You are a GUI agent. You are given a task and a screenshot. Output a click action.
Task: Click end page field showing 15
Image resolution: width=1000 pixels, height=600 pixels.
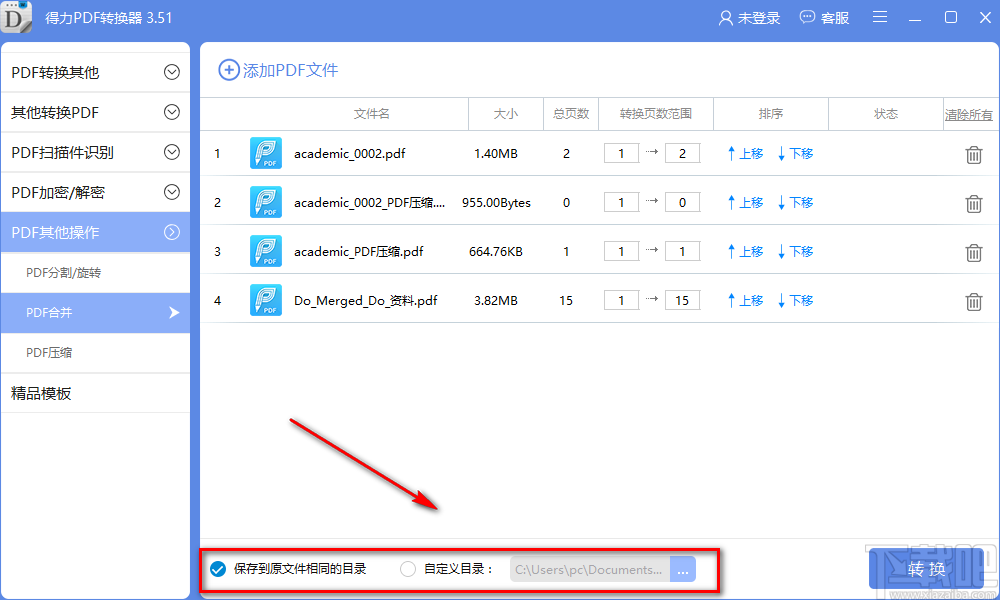682,300
